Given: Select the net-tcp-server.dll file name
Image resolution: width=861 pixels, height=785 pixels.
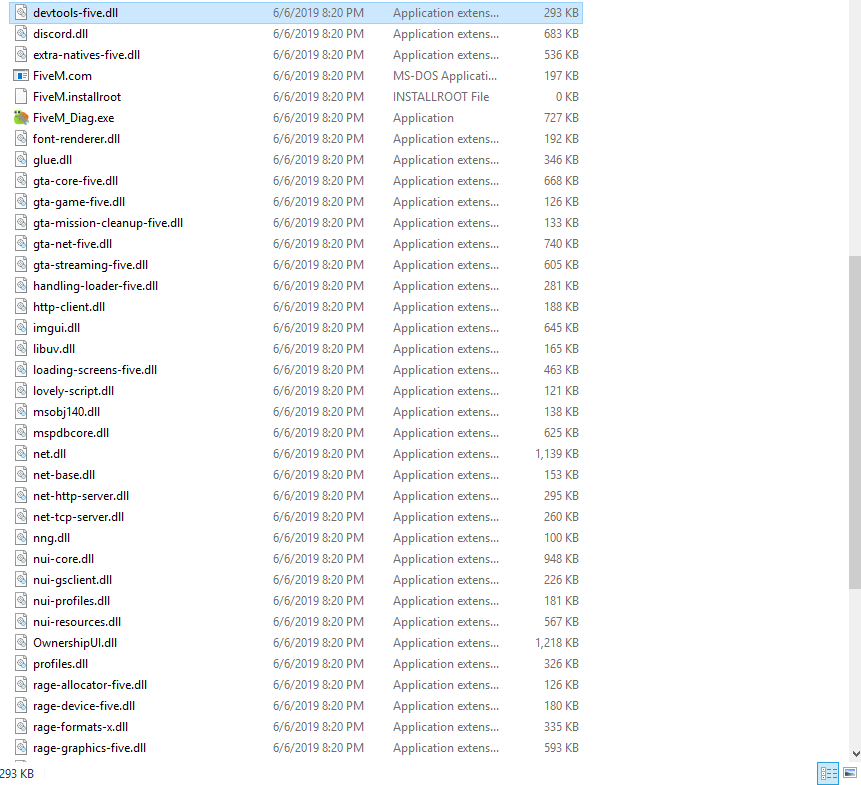Looking at the screenshot, I should pos(78,517).
